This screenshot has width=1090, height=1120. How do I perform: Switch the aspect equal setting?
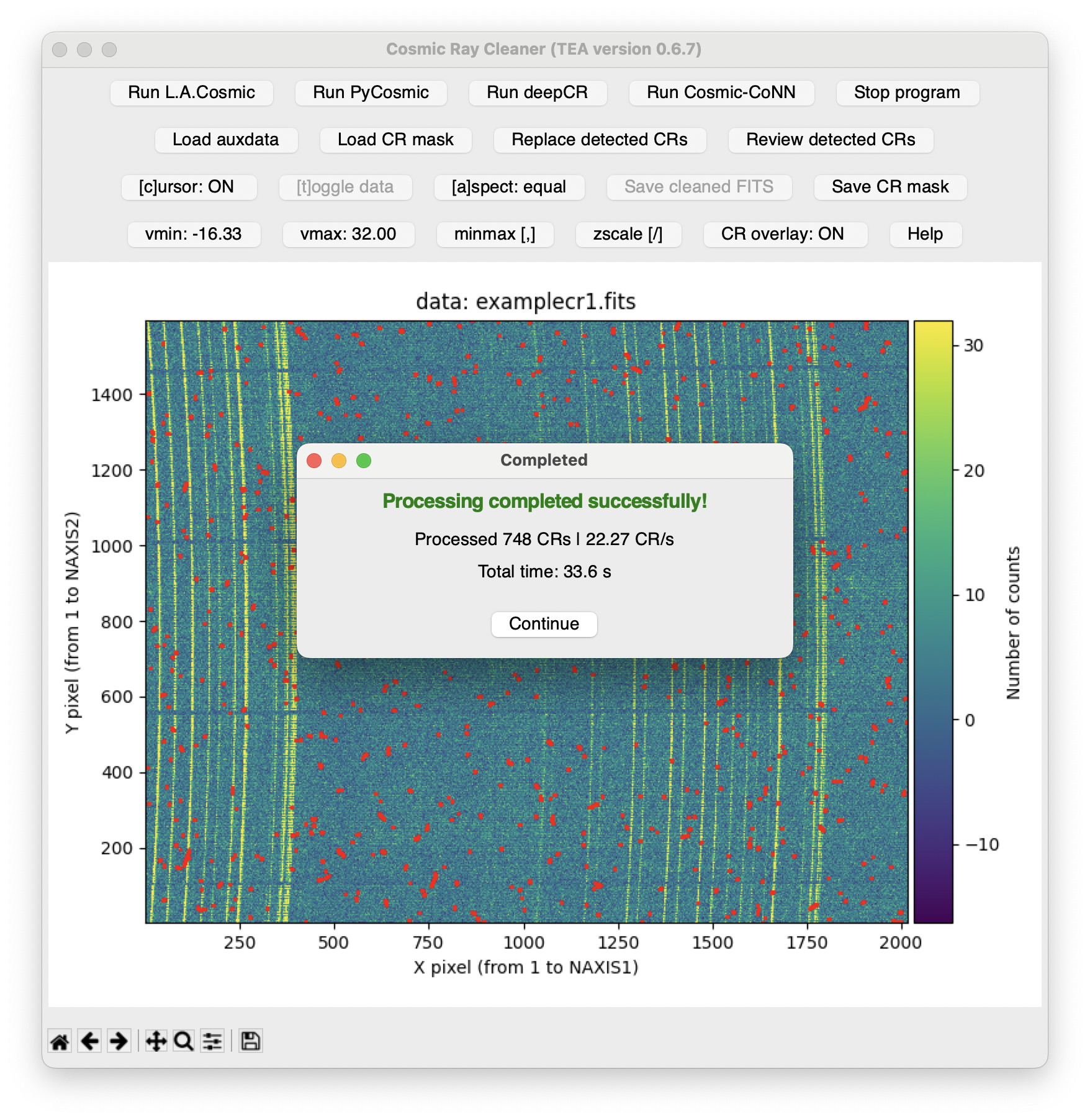coord(509,187)
